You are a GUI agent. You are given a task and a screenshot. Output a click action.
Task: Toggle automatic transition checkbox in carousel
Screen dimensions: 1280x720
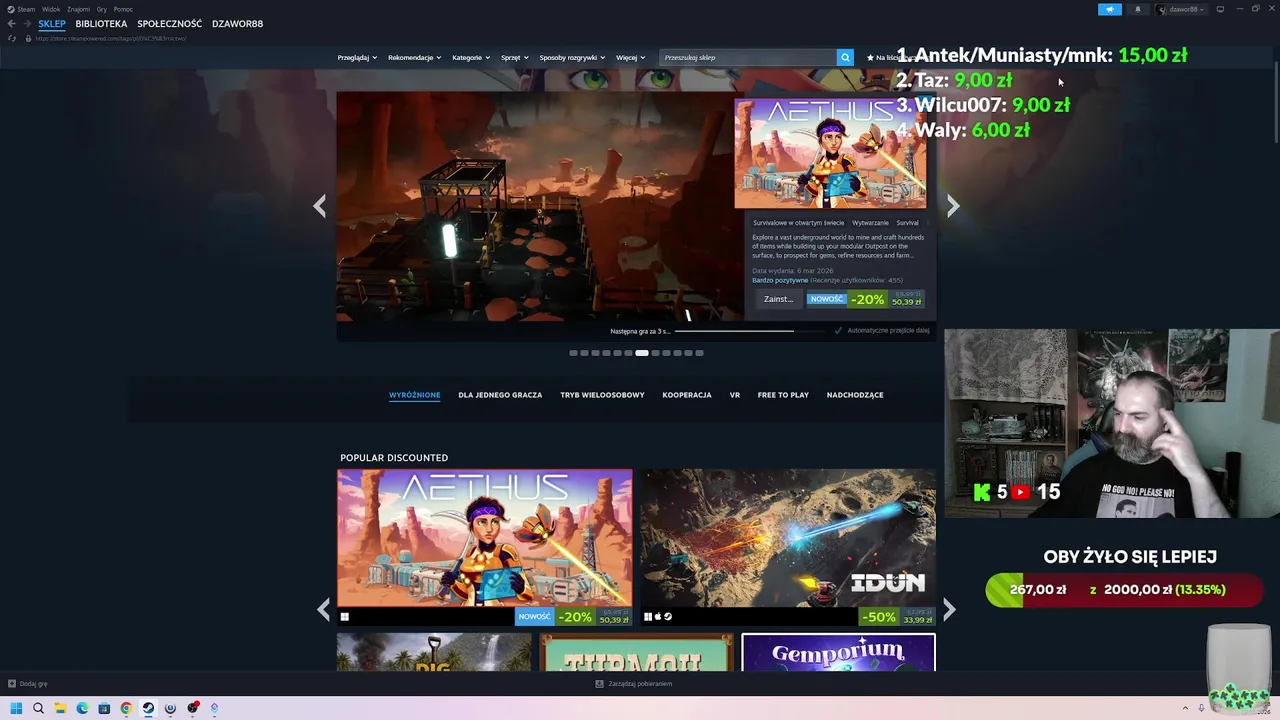click(x=838, y=330)
